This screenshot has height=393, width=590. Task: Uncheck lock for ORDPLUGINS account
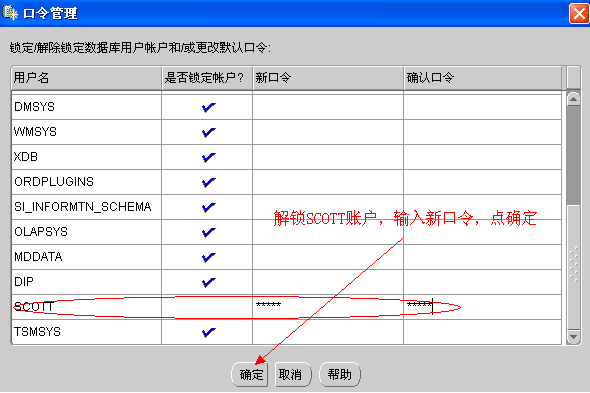[x=208, y=182]
